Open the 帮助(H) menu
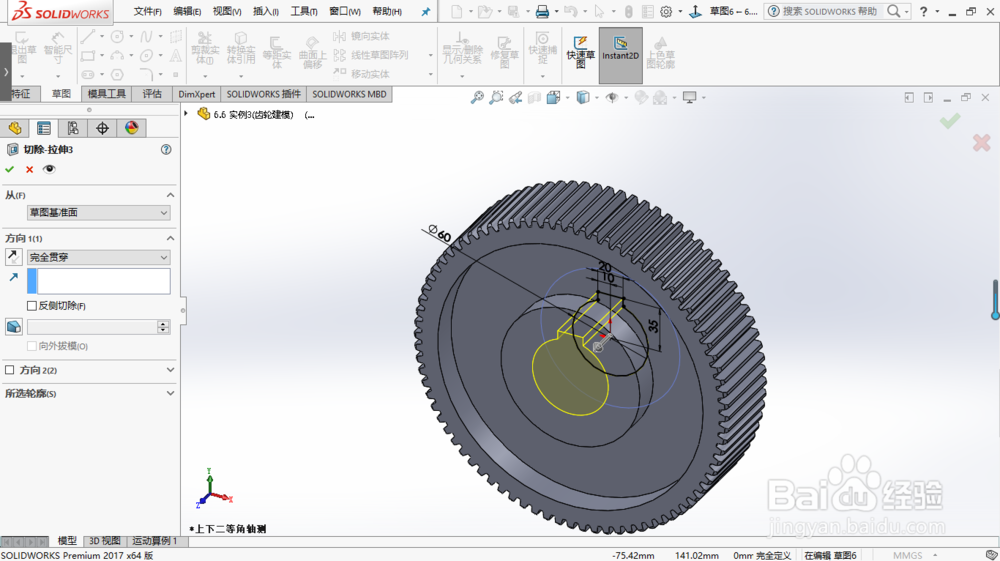 tap(387, 11)
